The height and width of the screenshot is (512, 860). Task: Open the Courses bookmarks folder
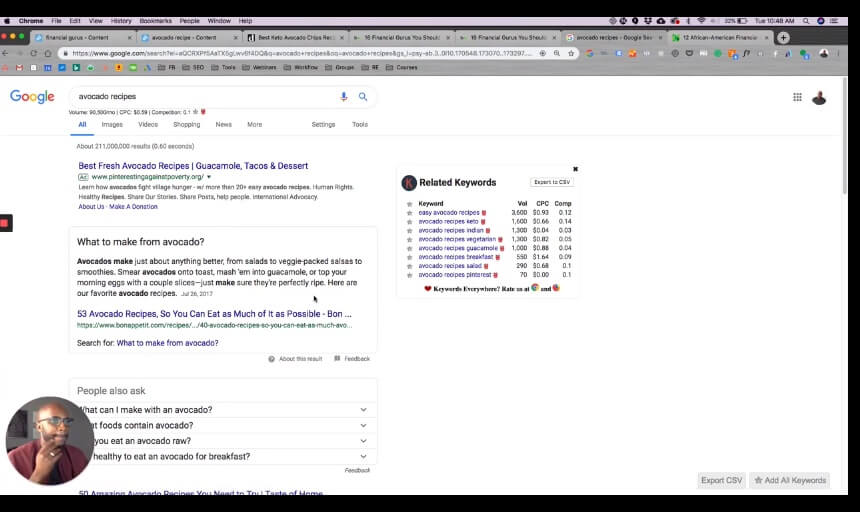pyautogui.click(x=401, y=67)
